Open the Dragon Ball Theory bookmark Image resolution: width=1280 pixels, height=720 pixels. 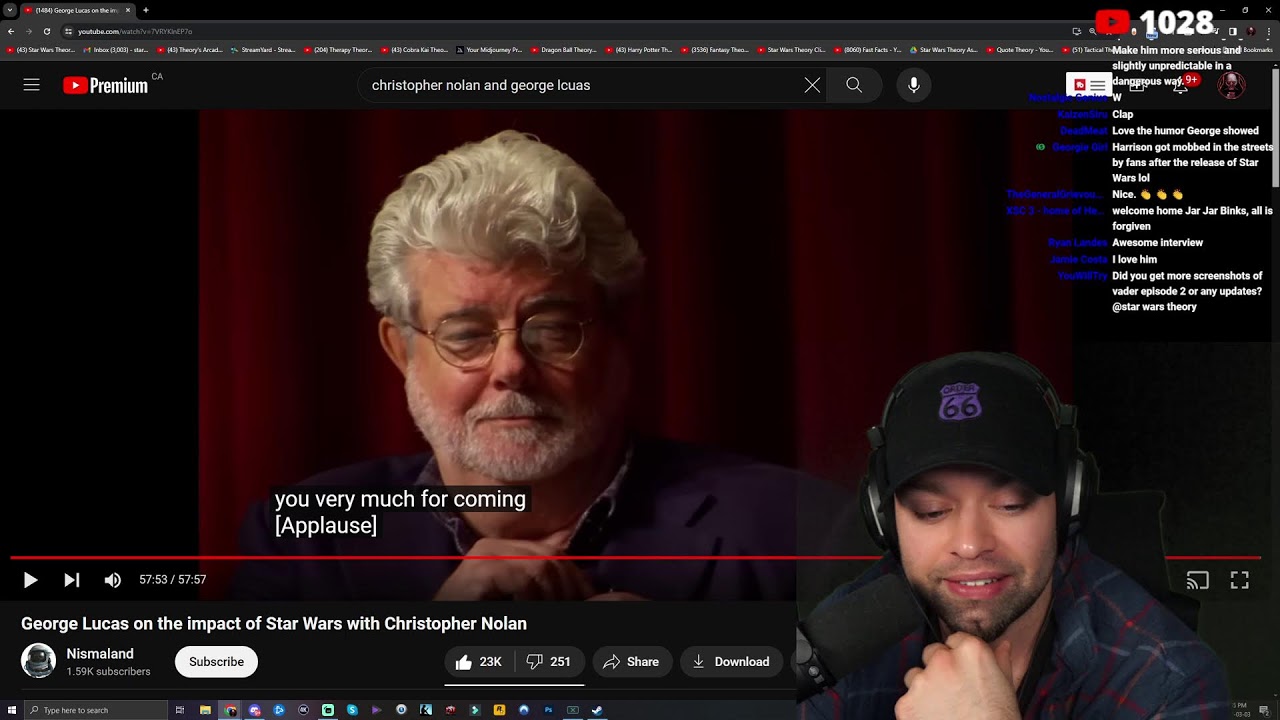(x=563, y=50)
